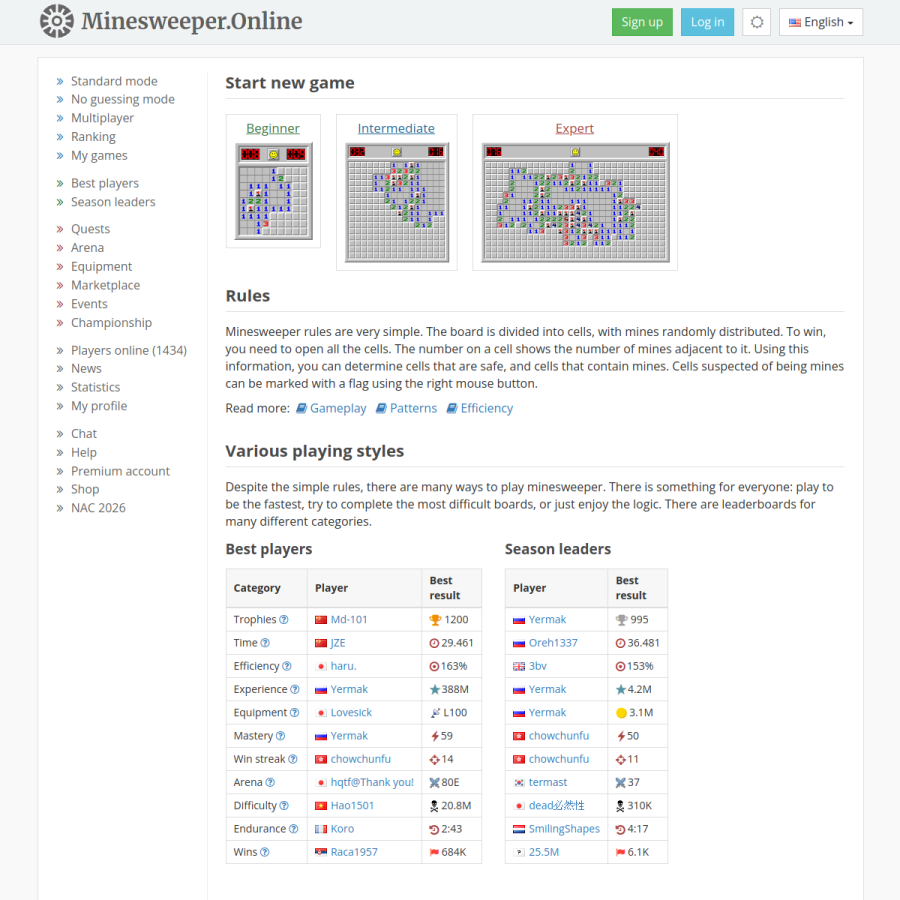Open No guessing mode in the sidebar
Viewport: 900px width, 900px height.
tap(123, 99)
